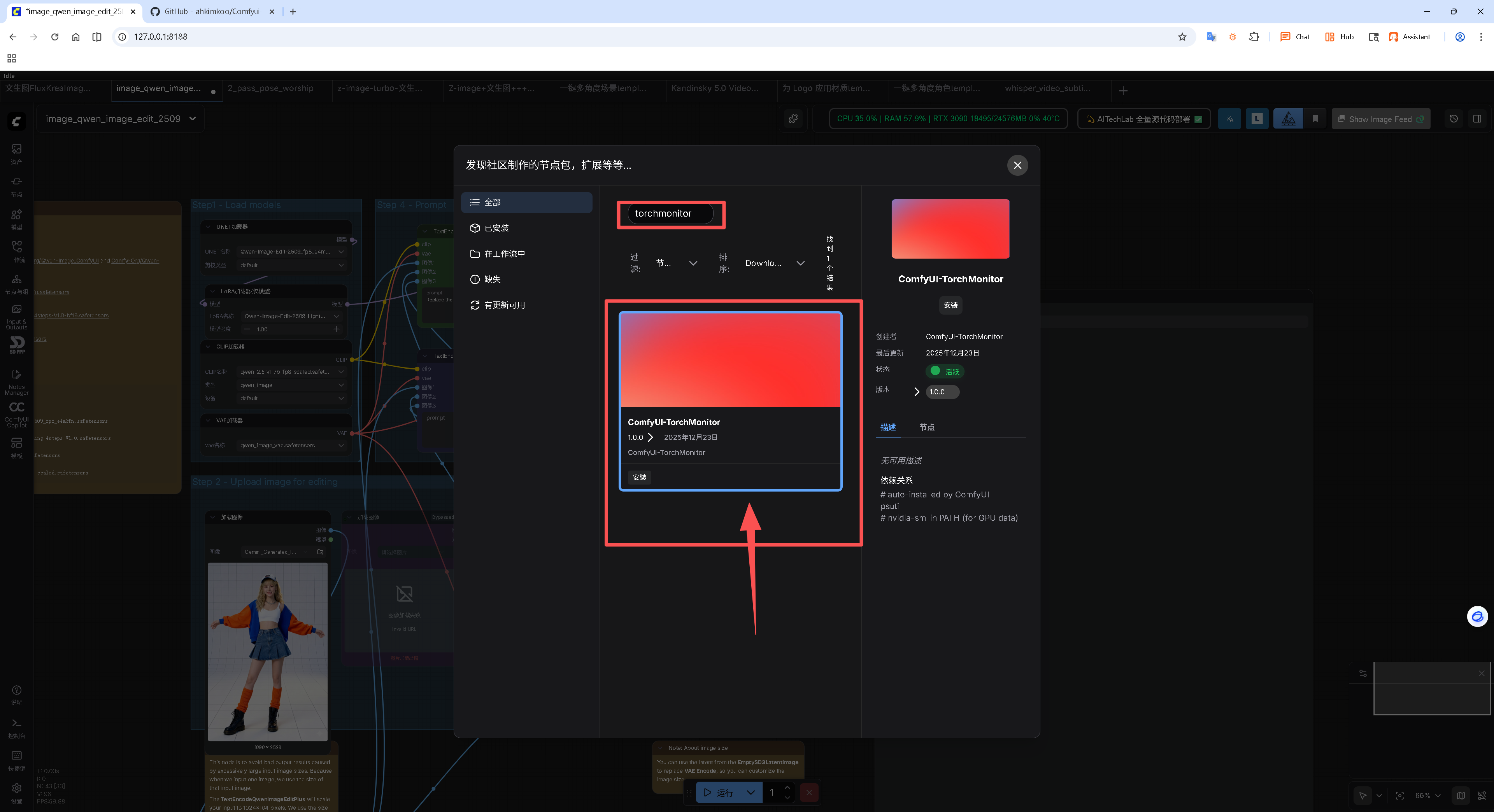1494x812 pixels.
Task: Expand the filter dropdown in manager
Action: point(676,263)
